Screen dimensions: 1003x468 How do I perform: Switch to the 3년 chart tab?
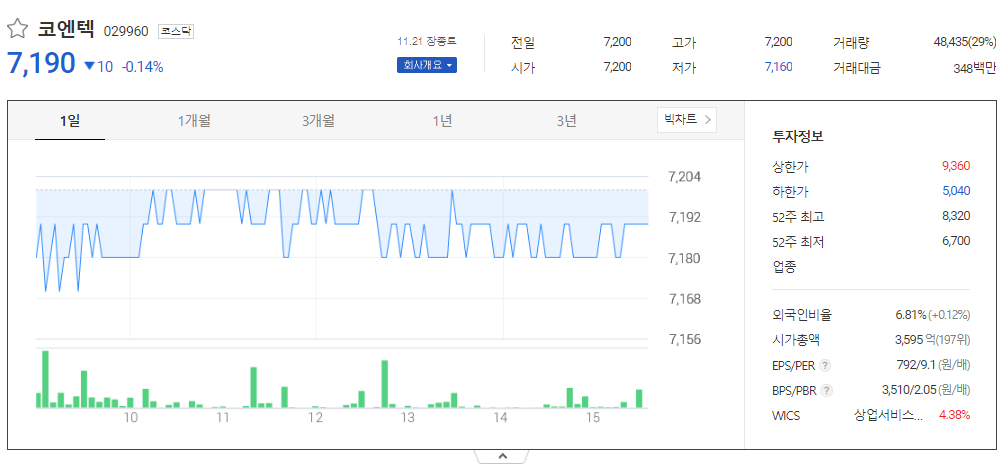click(x=566, y=120)
